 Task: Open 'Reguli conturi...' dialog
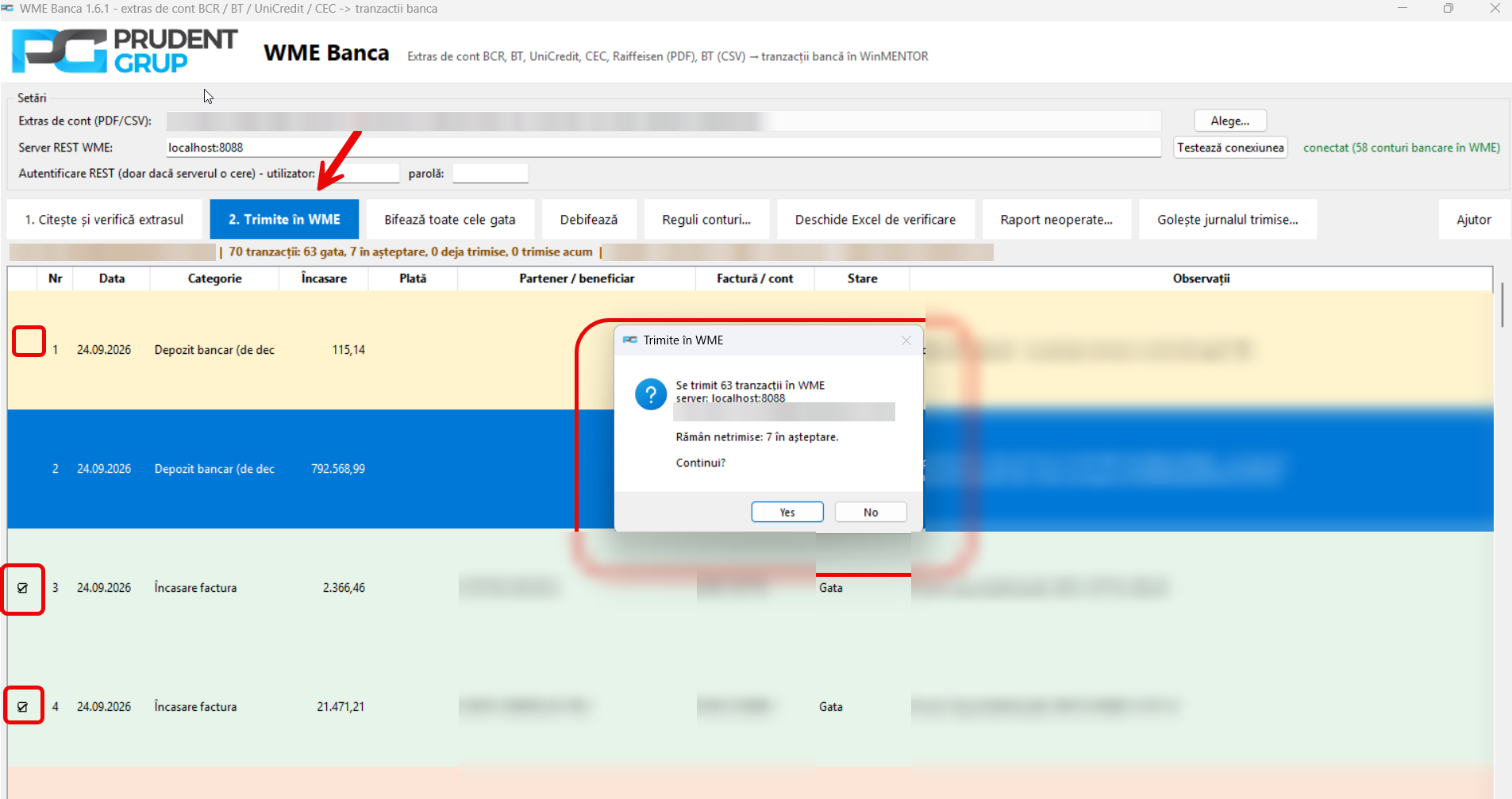click(706, 220)
